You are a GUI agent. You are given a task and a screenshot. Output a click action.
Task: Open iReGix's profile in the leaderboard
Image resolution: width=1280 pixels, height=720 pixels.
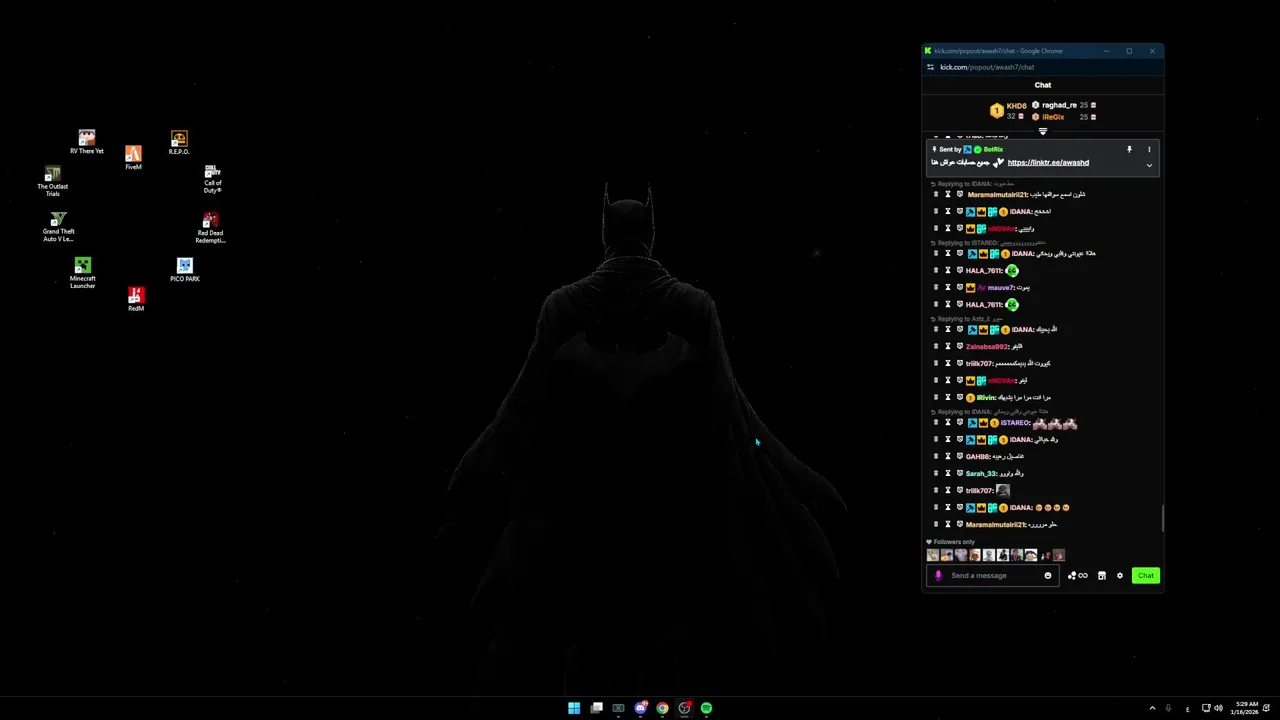pyautogui.click(x=1053, y=117)
